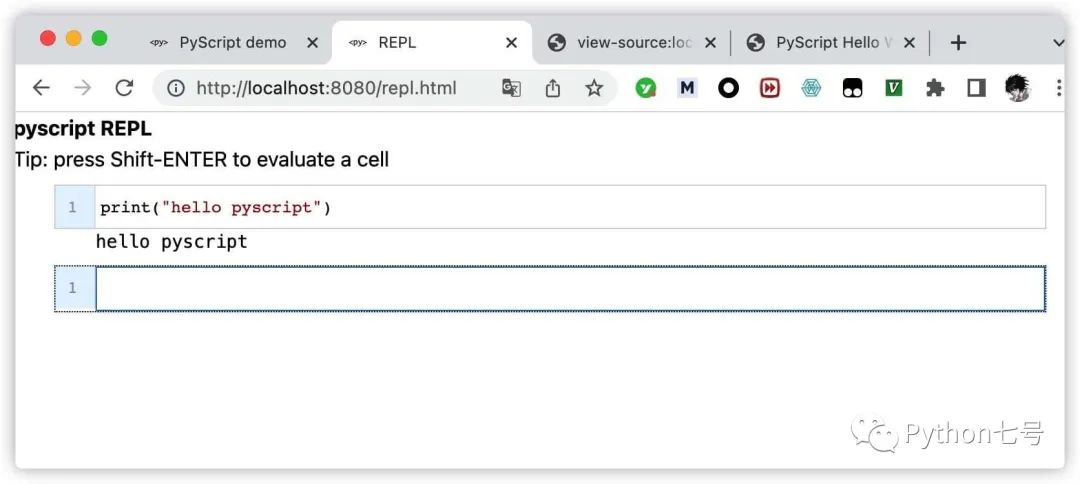Click the share page icon
Image resolution: width=1080 pixels, height=484 pixels.
552,88
